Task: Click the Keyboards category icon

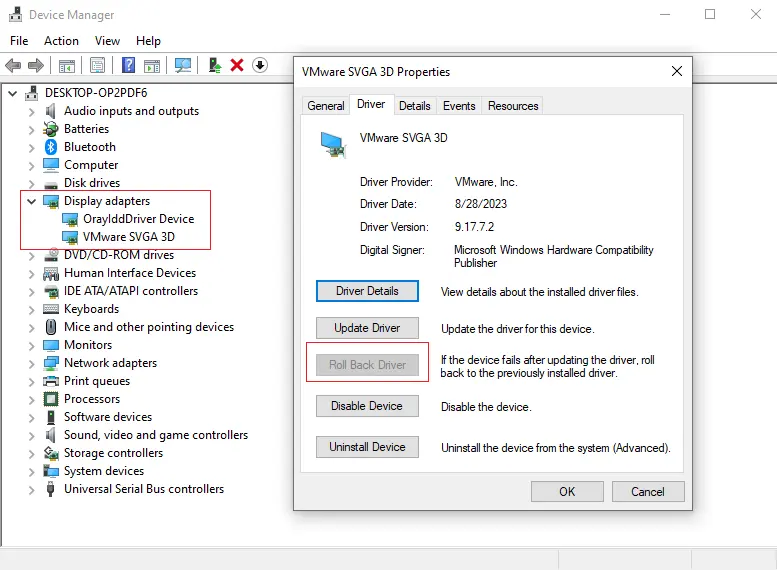Action: click(51, 309)
